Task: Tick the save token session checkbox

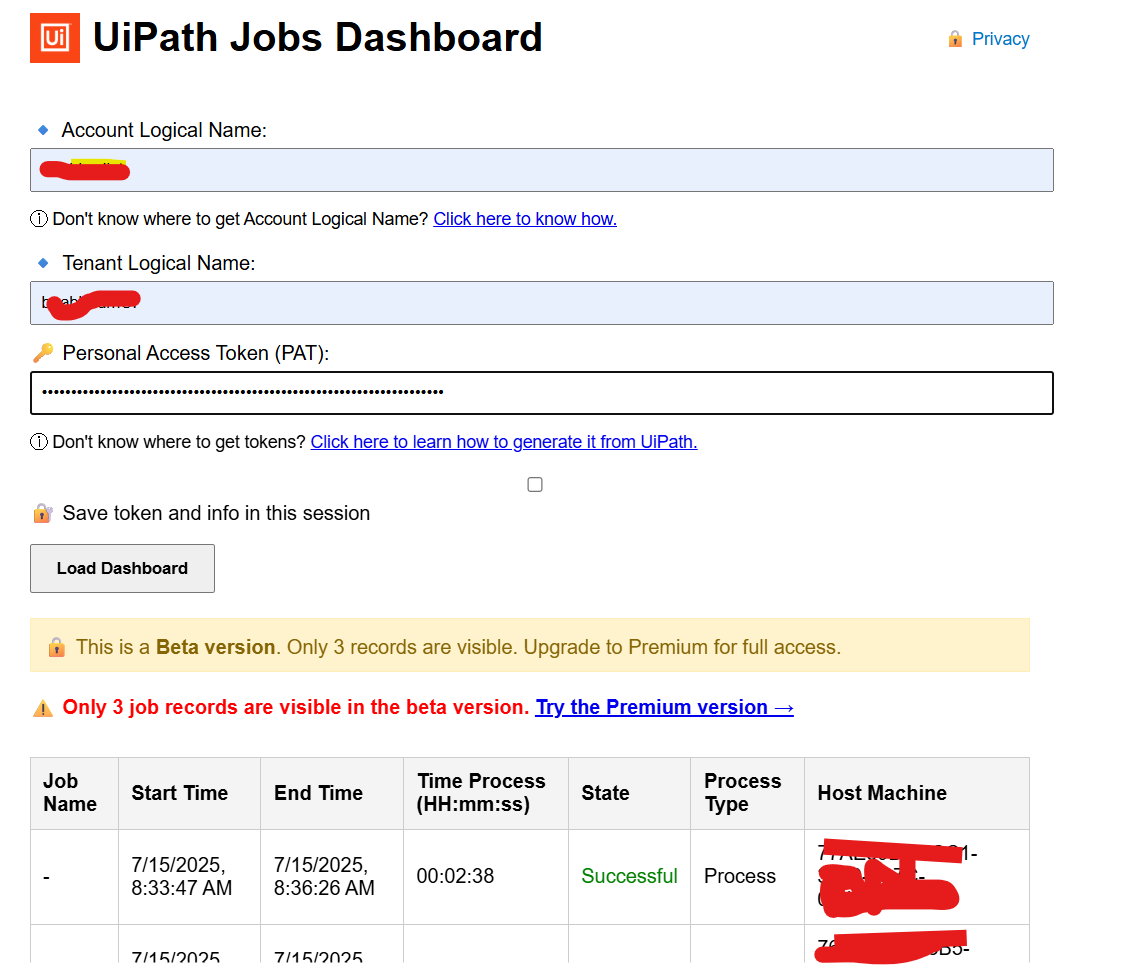Action: pyautogui.click(x=535, y=484)
